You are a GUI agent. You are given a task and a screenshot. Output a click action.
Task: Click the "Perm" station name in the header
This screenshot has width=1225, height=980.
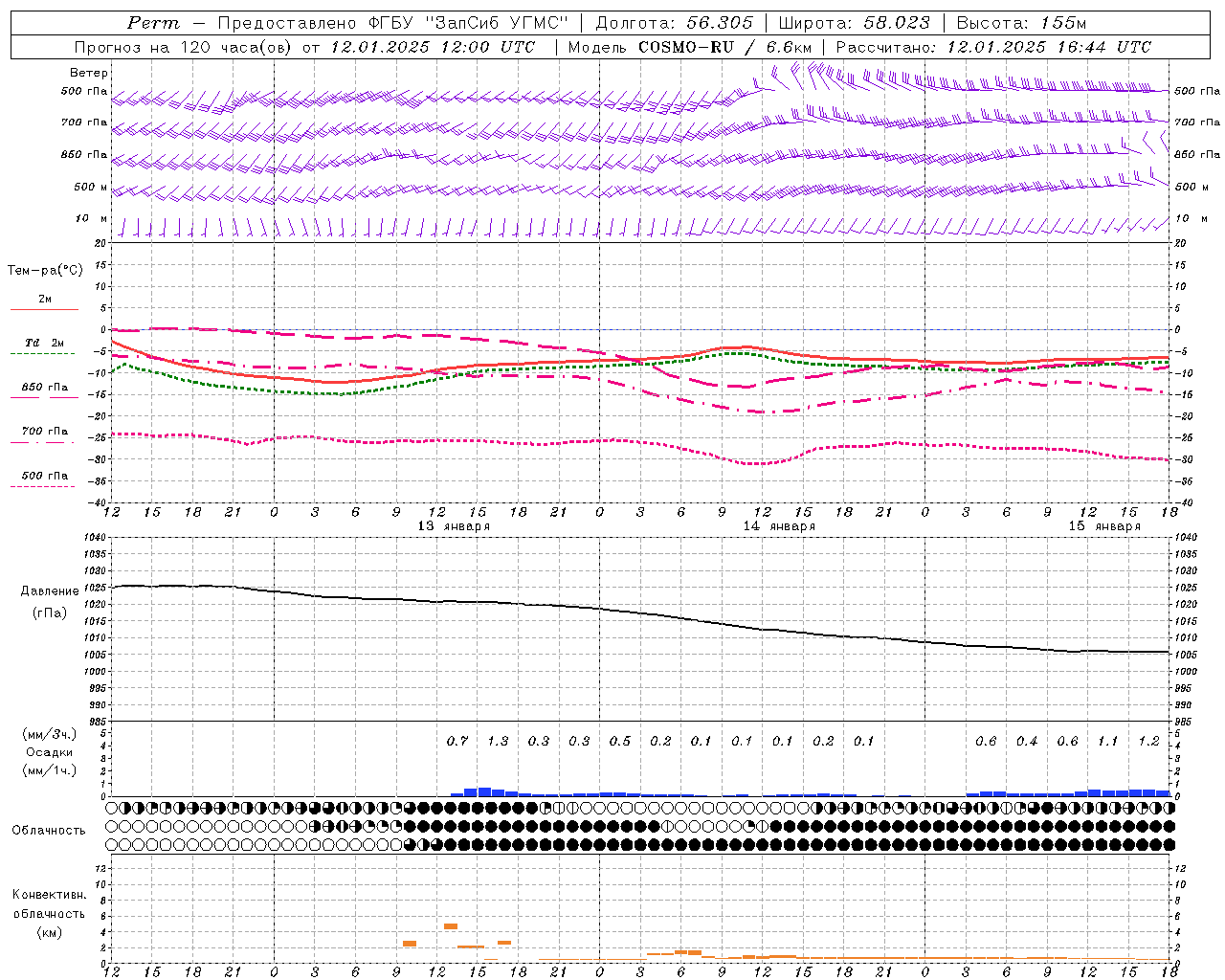(x=153, y=23)
